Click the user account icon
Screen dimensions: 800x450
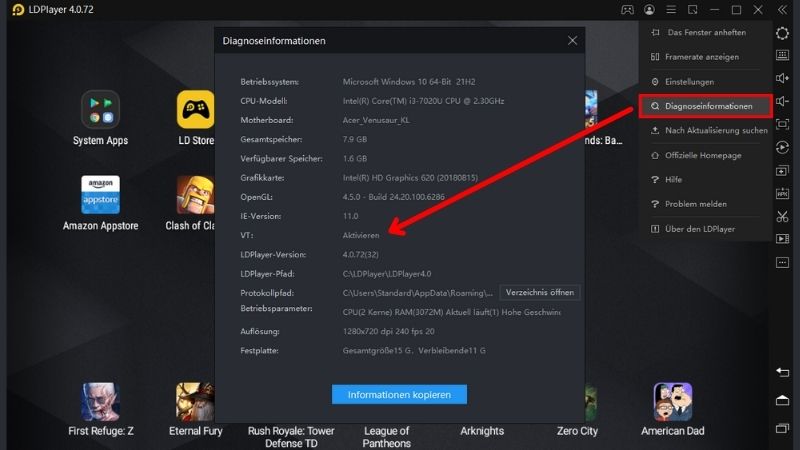click(649, 10)
